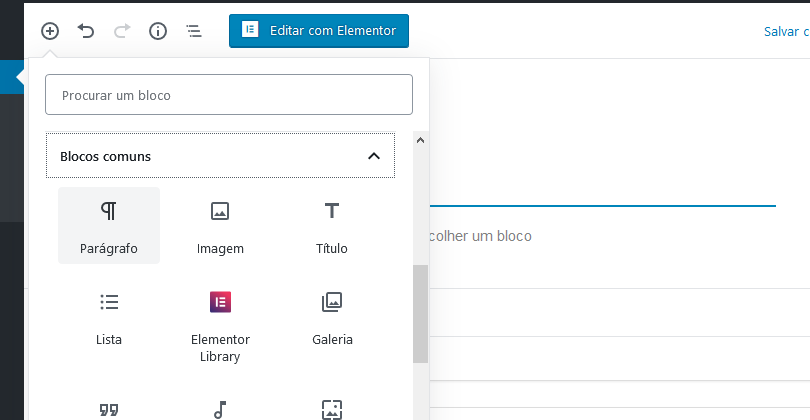Focus the Procurar um bloco search field

pos(229,95)
